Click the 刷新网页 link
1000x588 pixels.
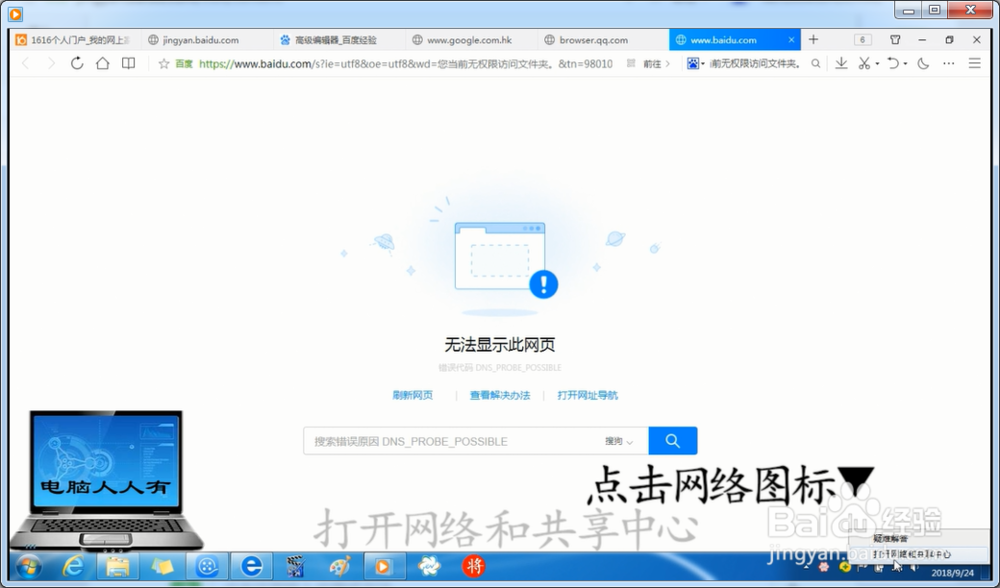point(413,395)
